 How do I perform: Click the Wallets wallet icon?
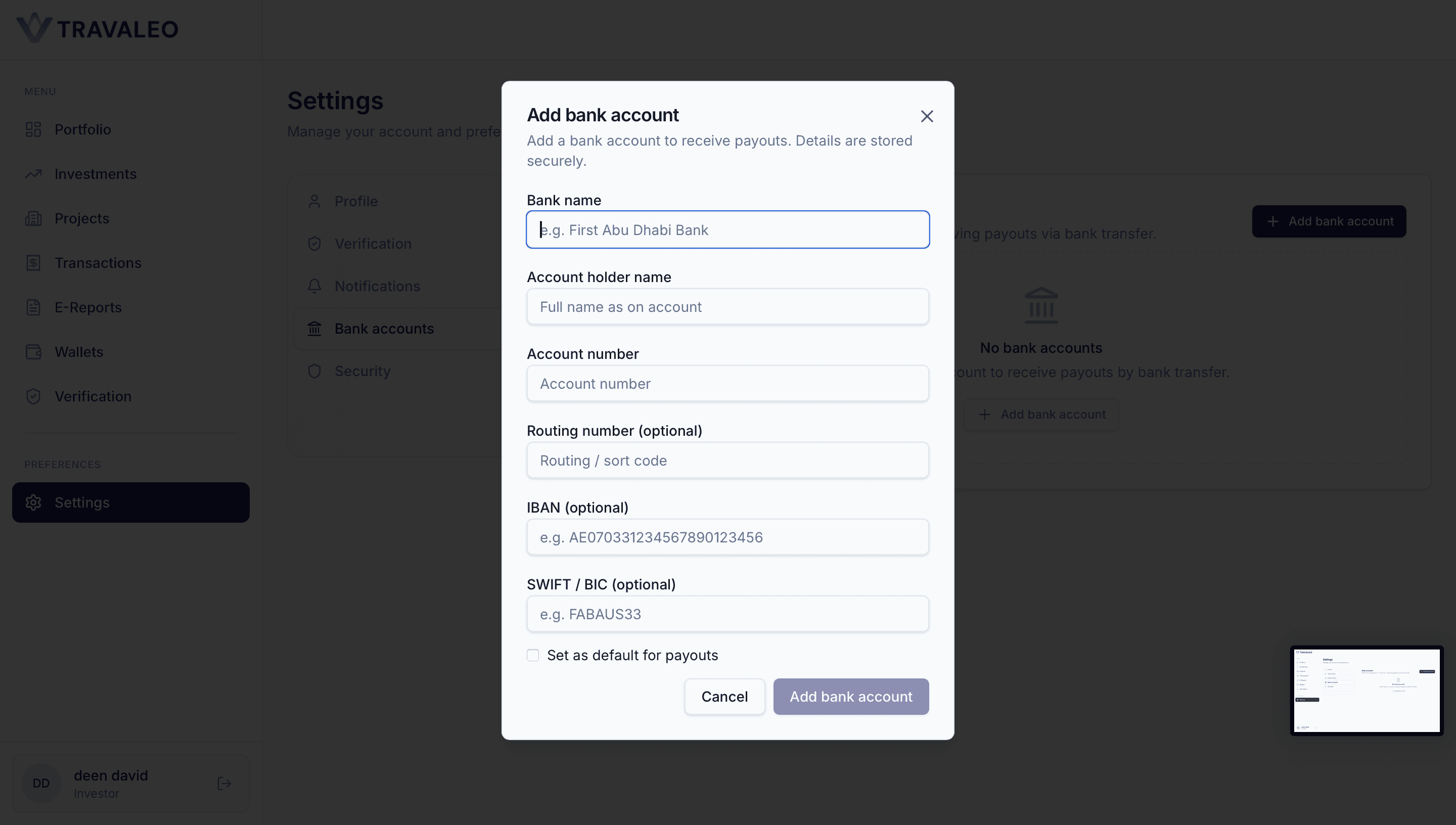click(x=33, y=352)
